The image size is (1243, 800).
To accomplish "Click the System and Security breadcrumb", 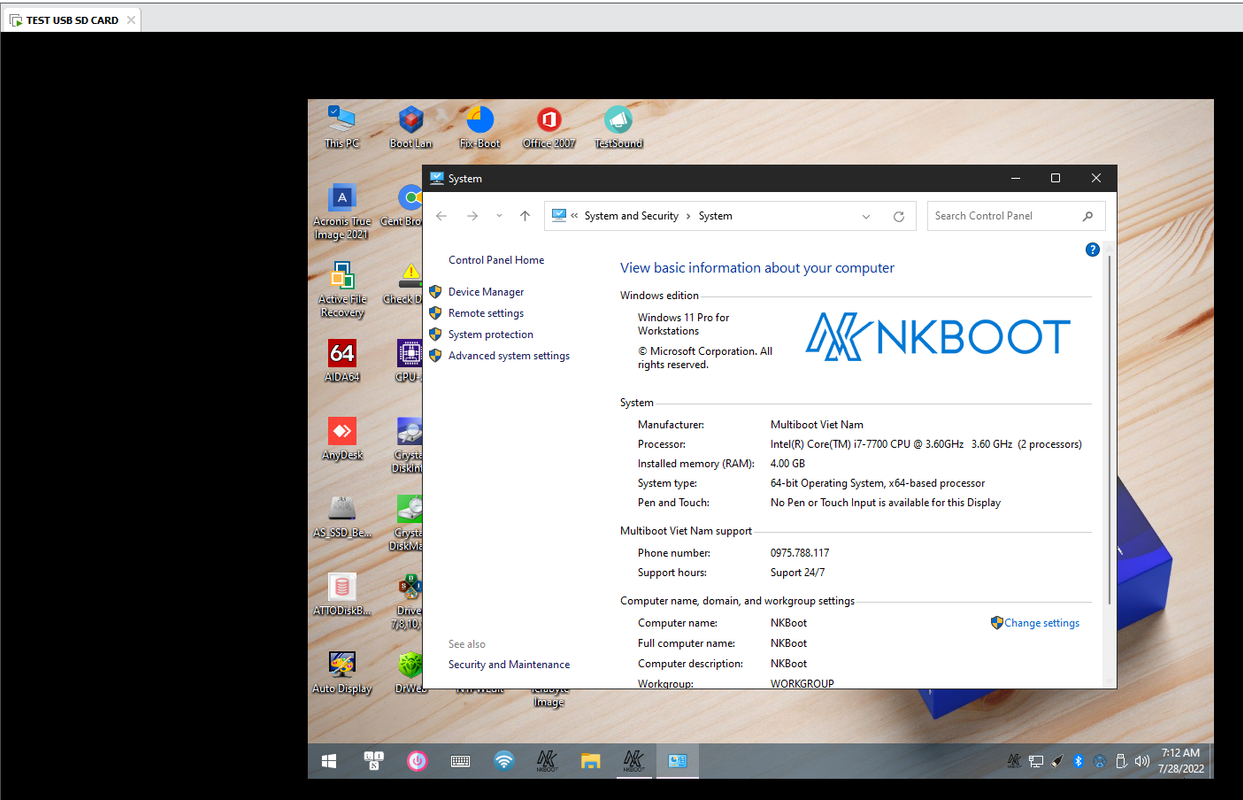I will [x=631, y=216].
